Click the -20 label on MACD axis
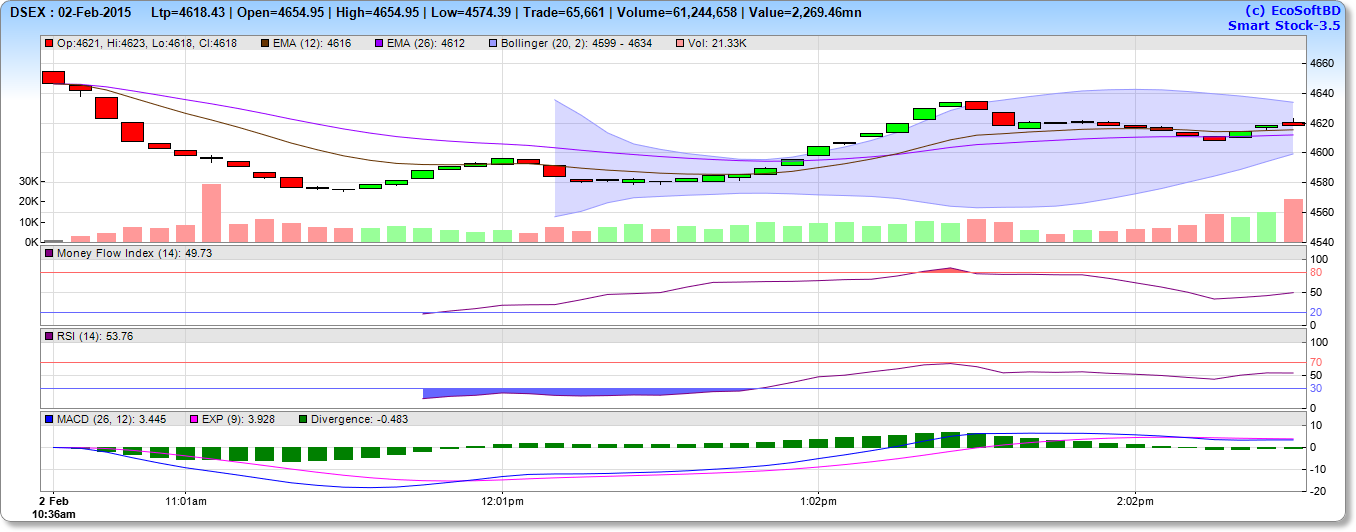1356x532 pixels. [1317, 491]
